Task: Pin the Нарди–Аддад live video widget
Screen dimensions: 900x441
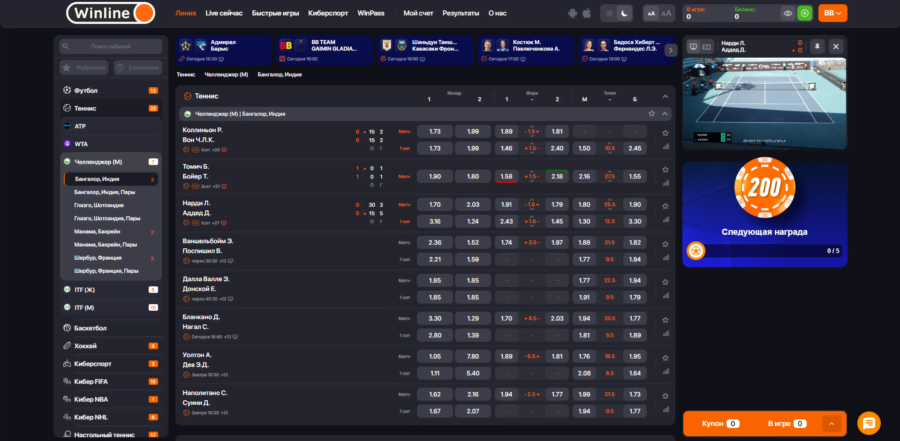Action: pyautogui.click(x=818, y=47)
